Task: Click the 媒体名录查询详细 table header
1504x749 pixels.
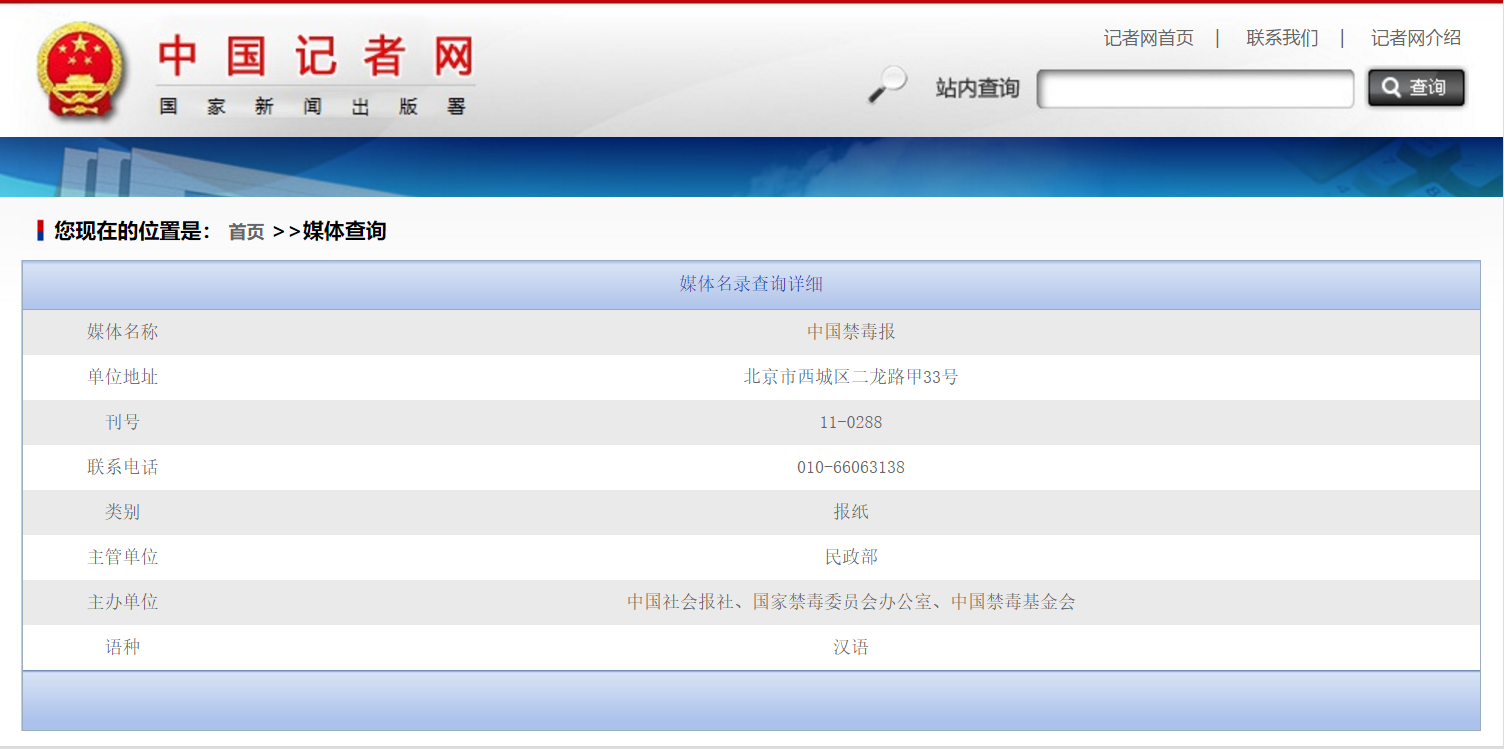Action: (x=751, y=284)
